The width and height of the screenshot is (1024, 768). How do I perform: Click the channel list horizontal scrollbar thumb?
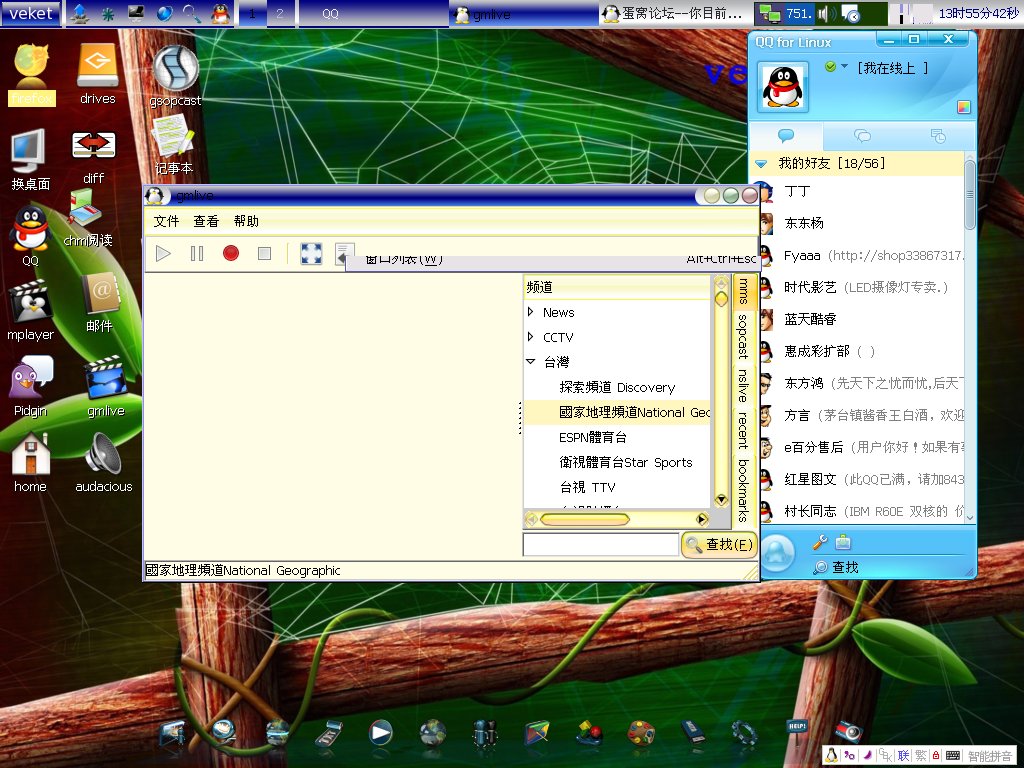[584, 519]
